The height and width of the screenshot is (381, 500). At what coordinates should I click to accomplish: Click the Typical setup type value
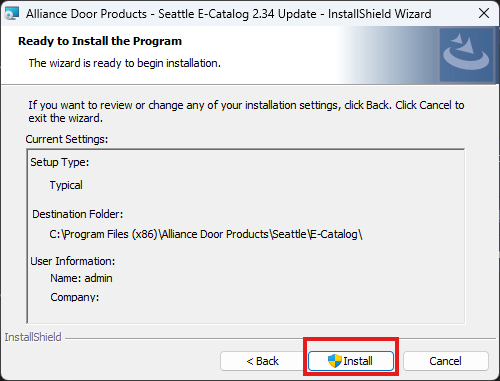[66, 185]
